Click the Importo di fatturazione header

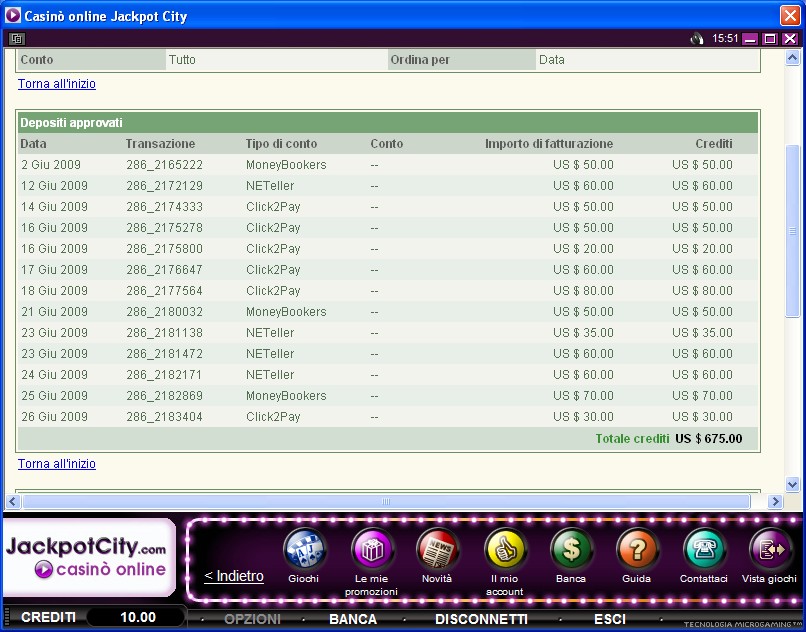click(549, 143)
